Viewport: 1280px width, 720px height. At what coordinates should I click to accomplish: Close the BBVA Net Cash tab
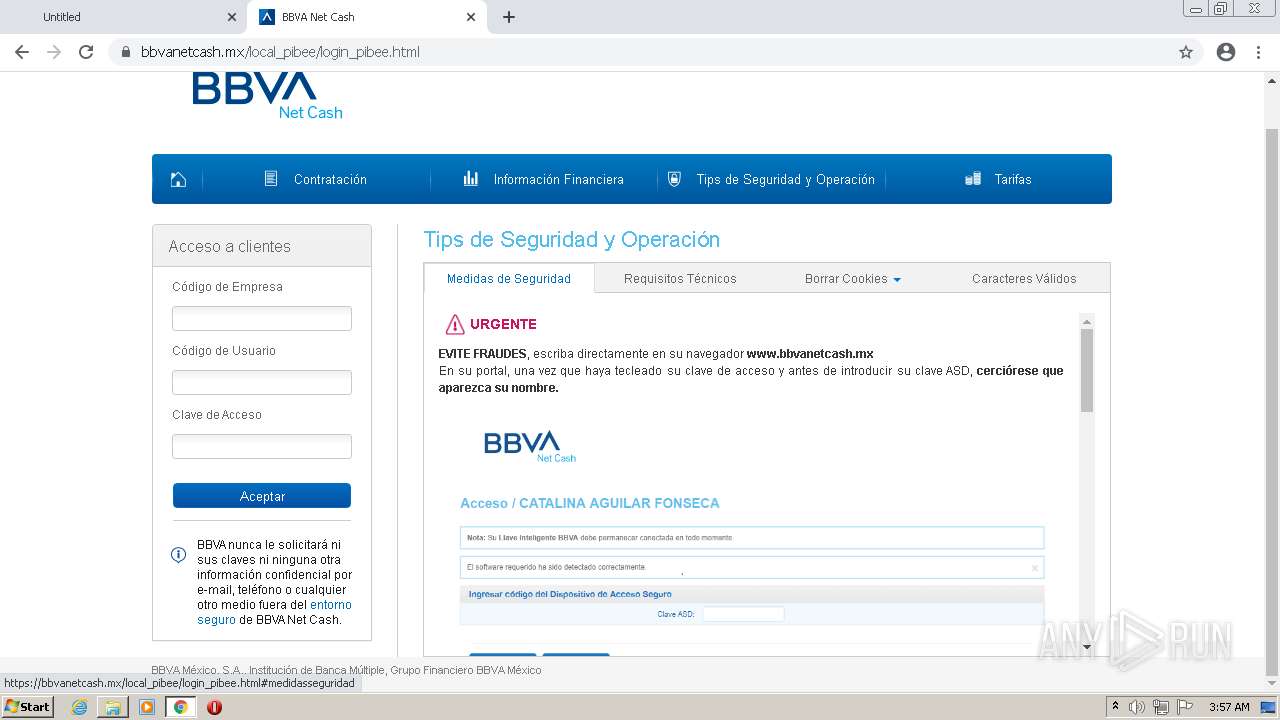pos(471,17)
